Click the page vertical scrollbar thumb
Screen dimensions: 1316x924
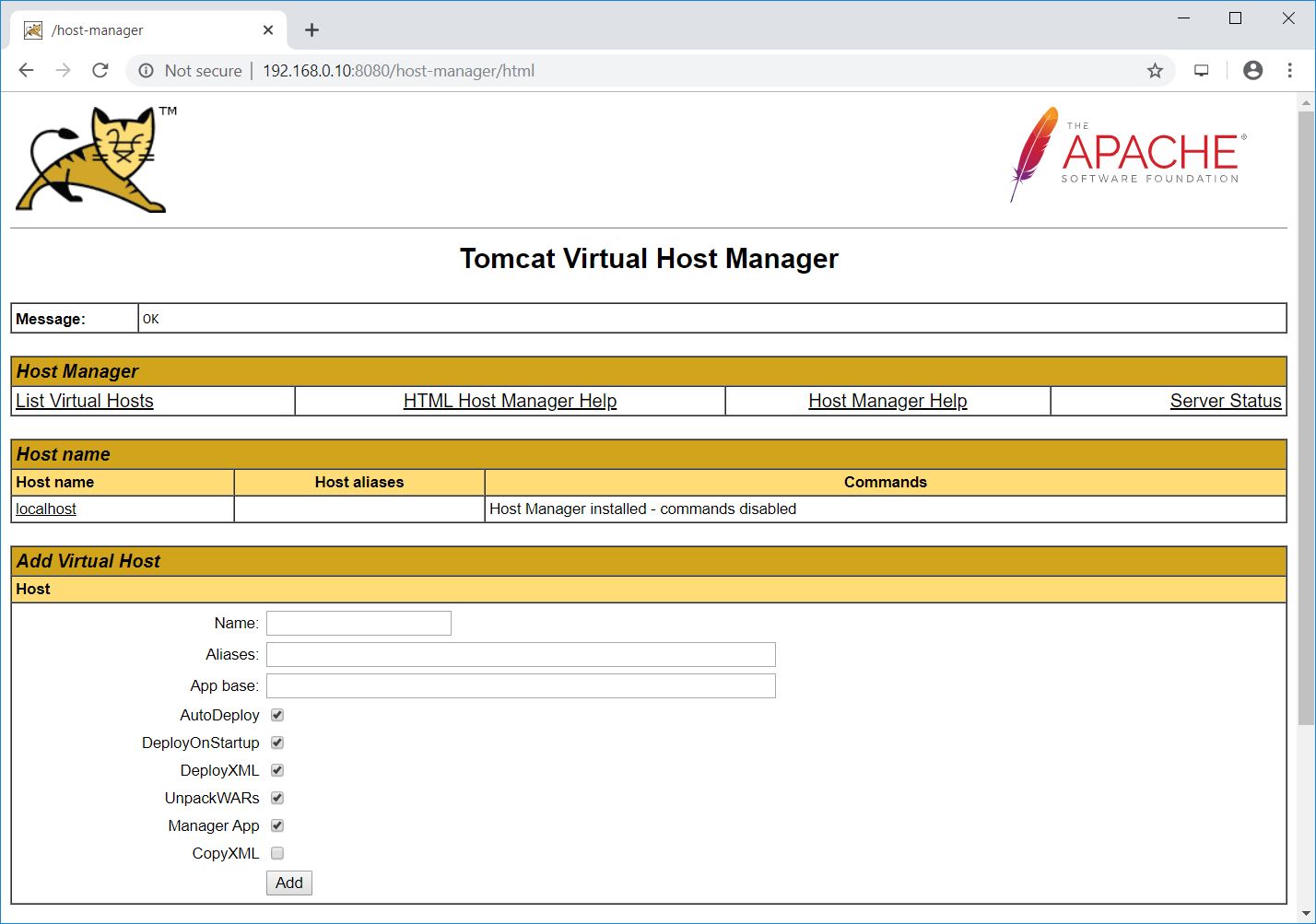click(x=1306, y=417)
